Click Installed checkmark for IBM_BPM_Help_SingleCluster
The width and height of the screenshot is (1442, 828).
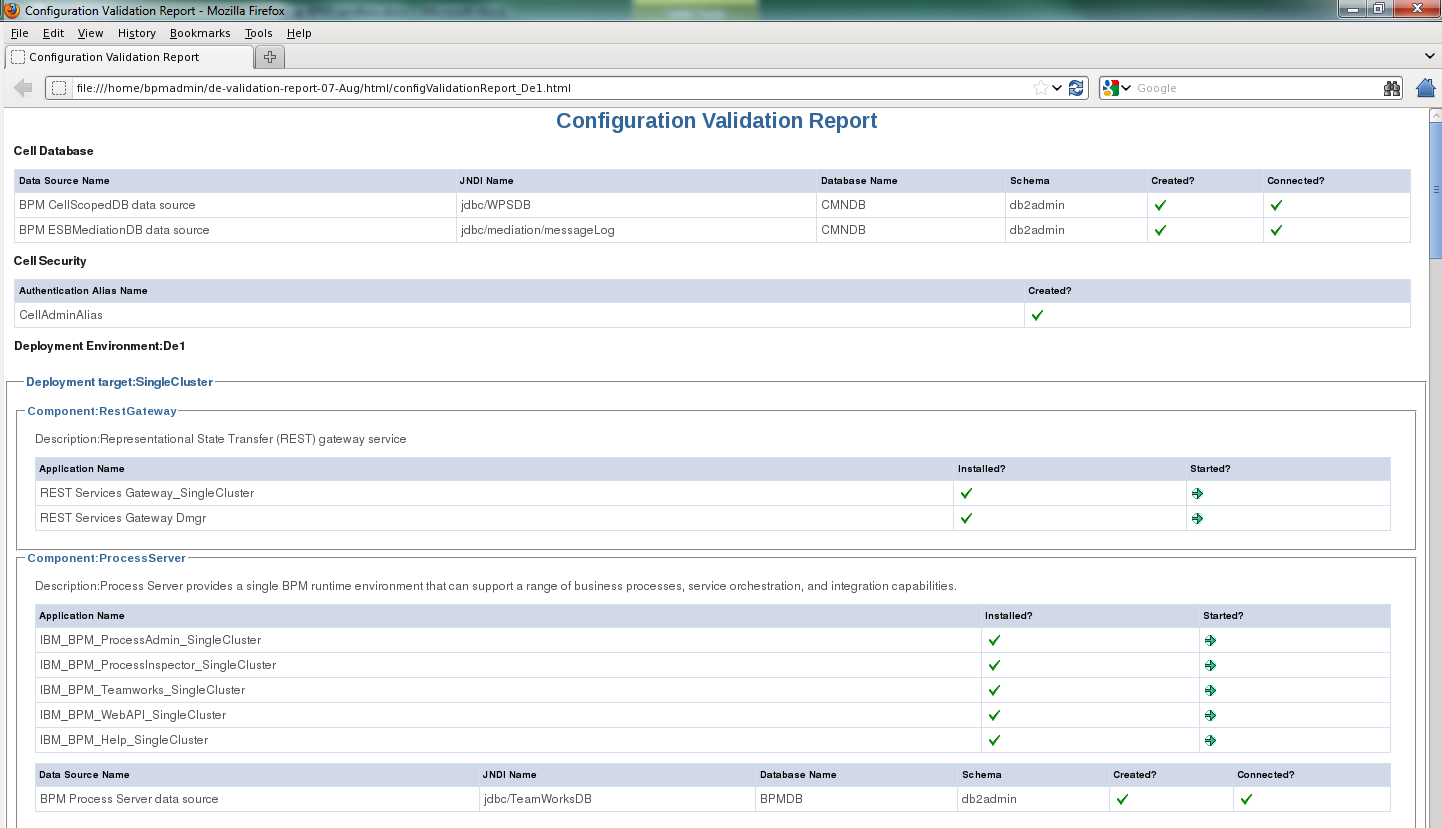[994, 740]
